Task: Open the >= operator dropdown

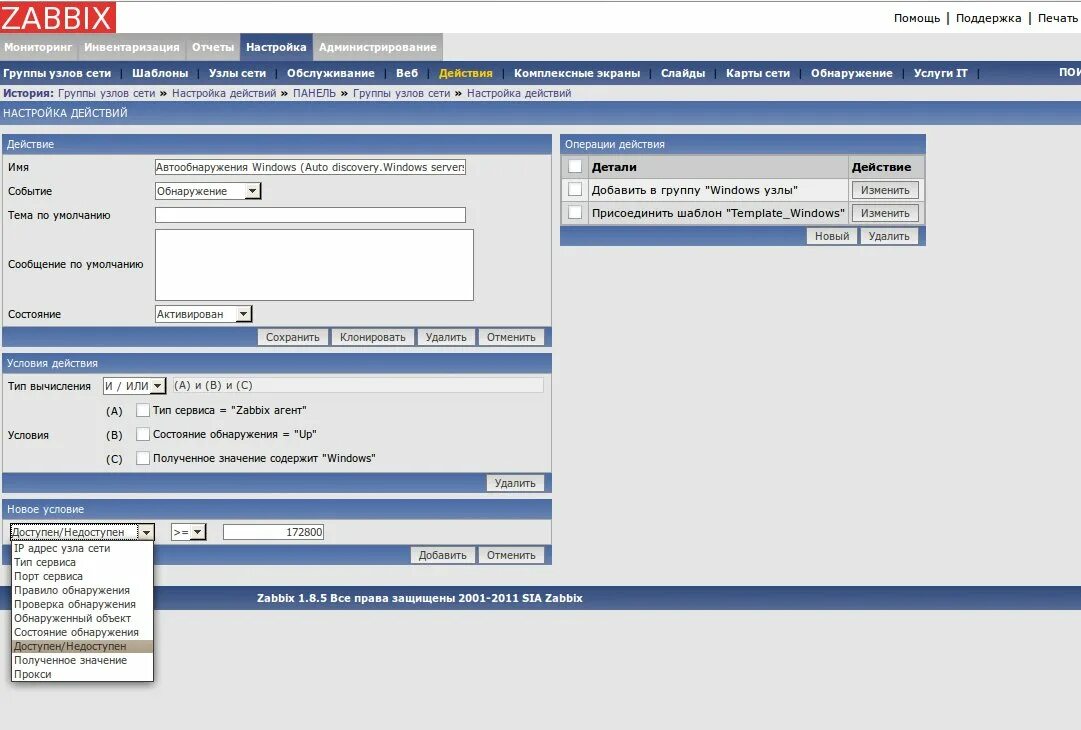Action: point(188,532)
